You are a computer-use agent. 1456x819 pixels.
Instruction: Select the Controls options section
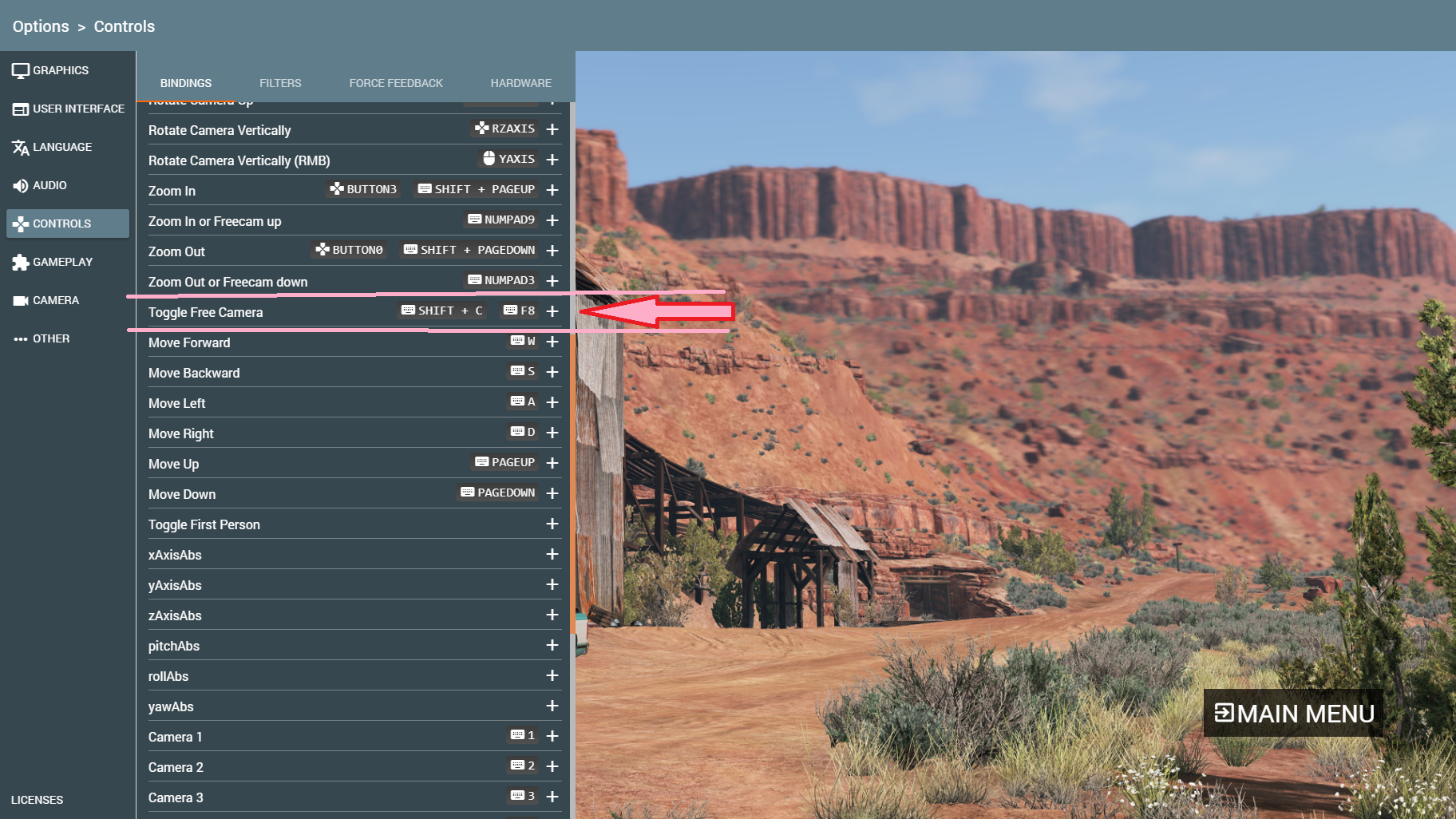coord(68,224)
